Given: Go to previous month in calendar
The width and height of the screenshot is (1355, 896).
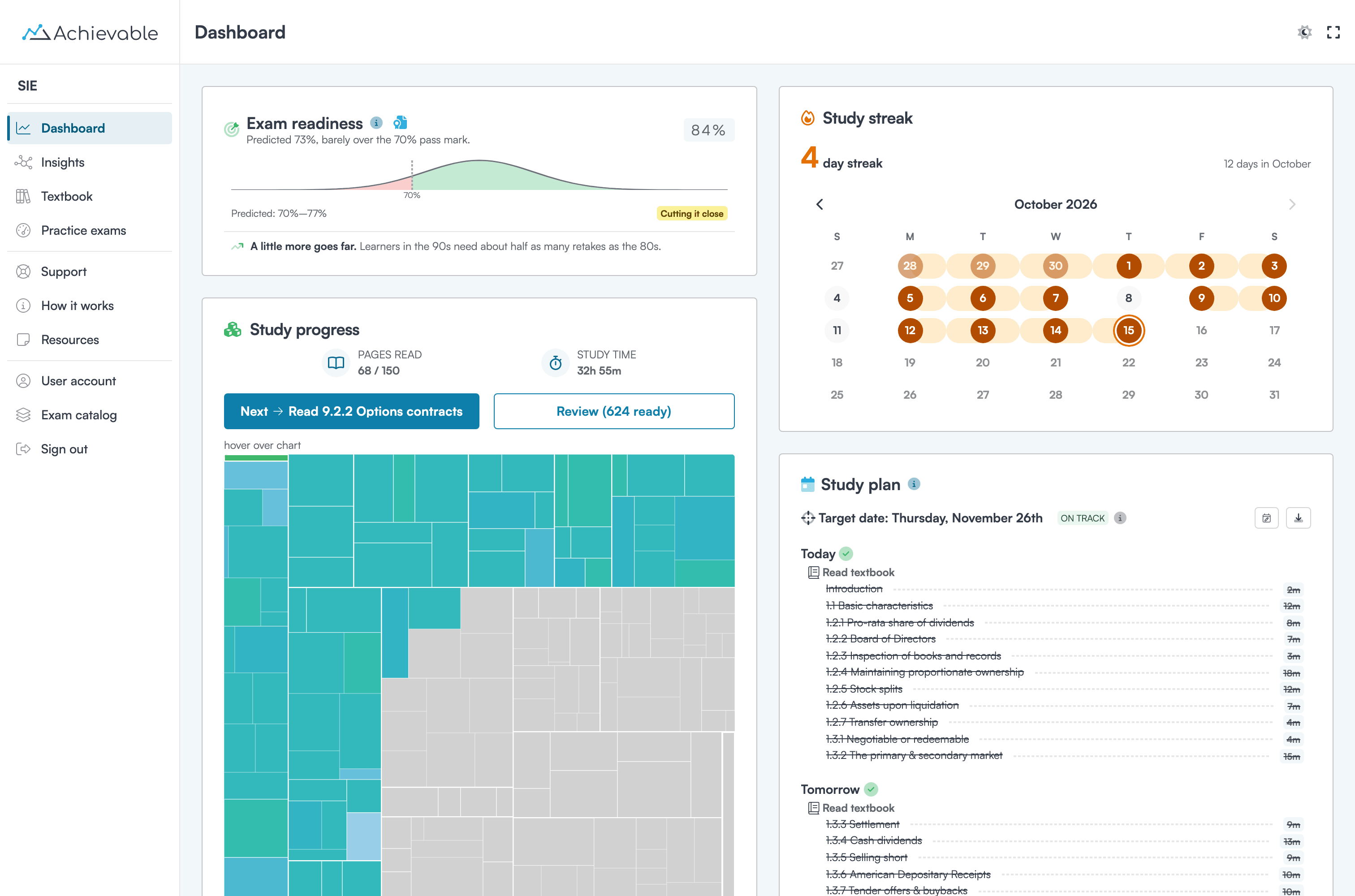Looking at the screenshot, I should 820,204.
